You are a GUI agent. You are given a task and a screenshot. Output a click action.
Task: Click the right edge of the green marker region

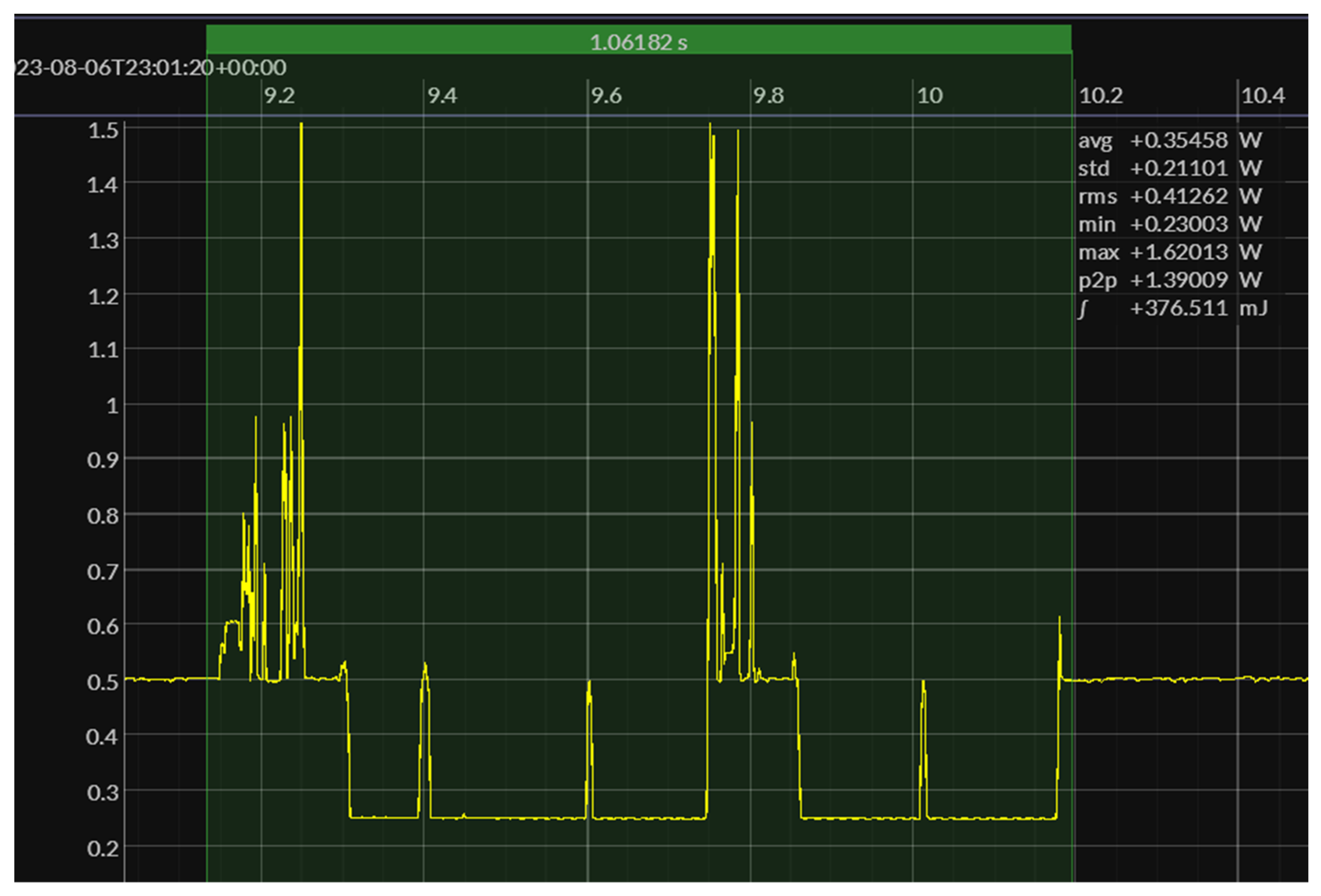click(1072, 455)
